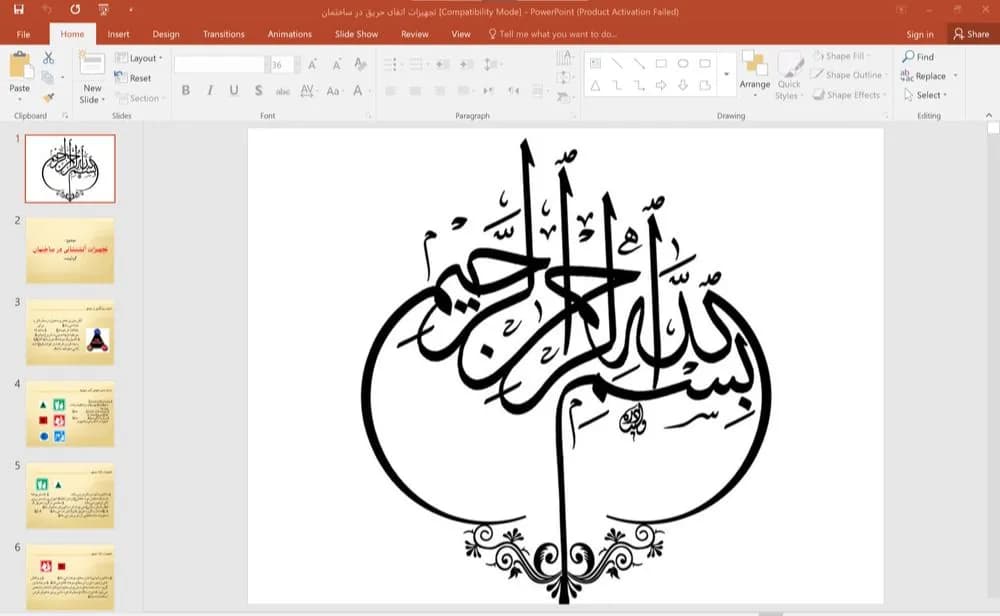The width and height of the screenshot is (1000, 616).
Task: Click the Decrease list level icon
Action: (443, 64)
